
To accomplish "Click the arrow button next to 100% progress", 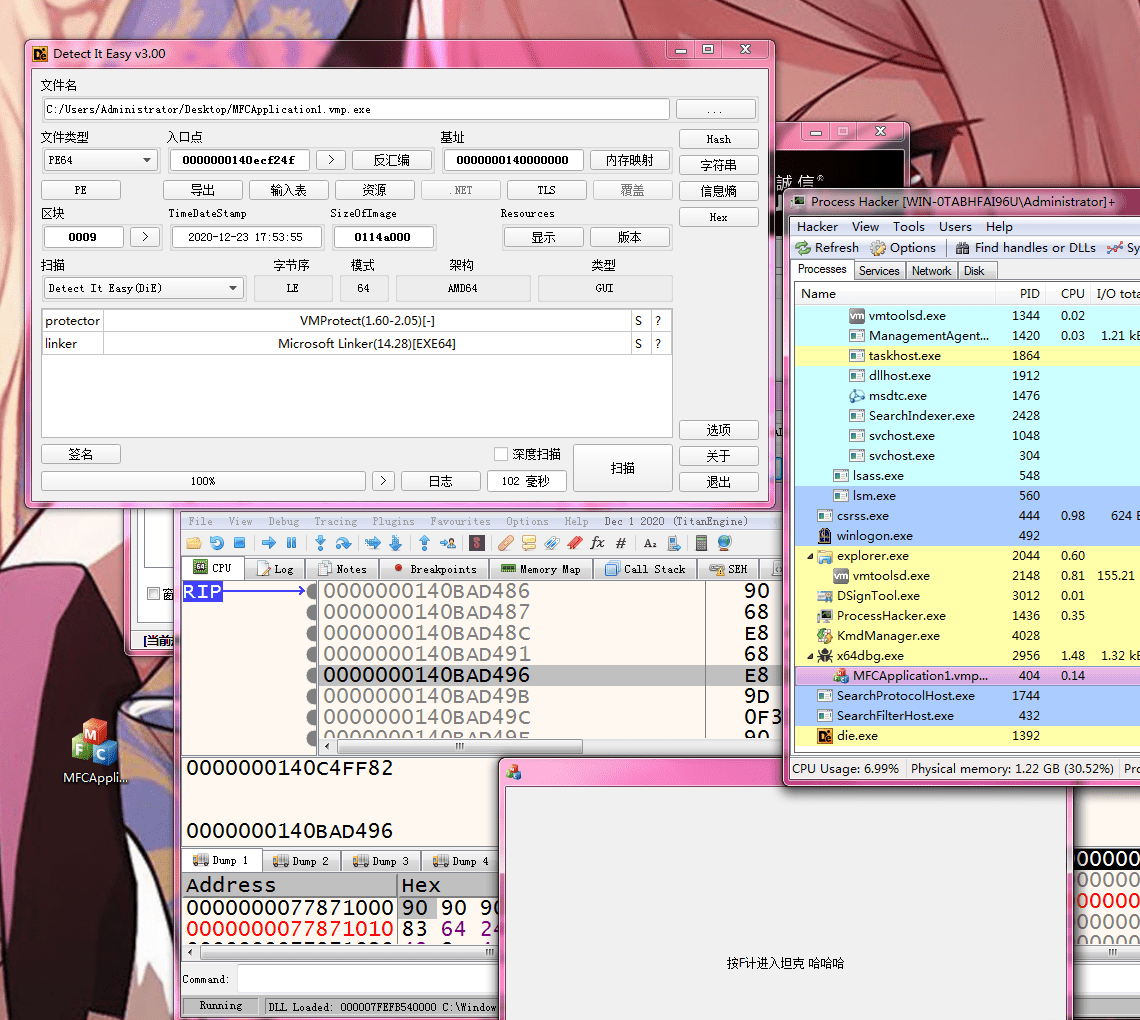I will coord(383,481).
